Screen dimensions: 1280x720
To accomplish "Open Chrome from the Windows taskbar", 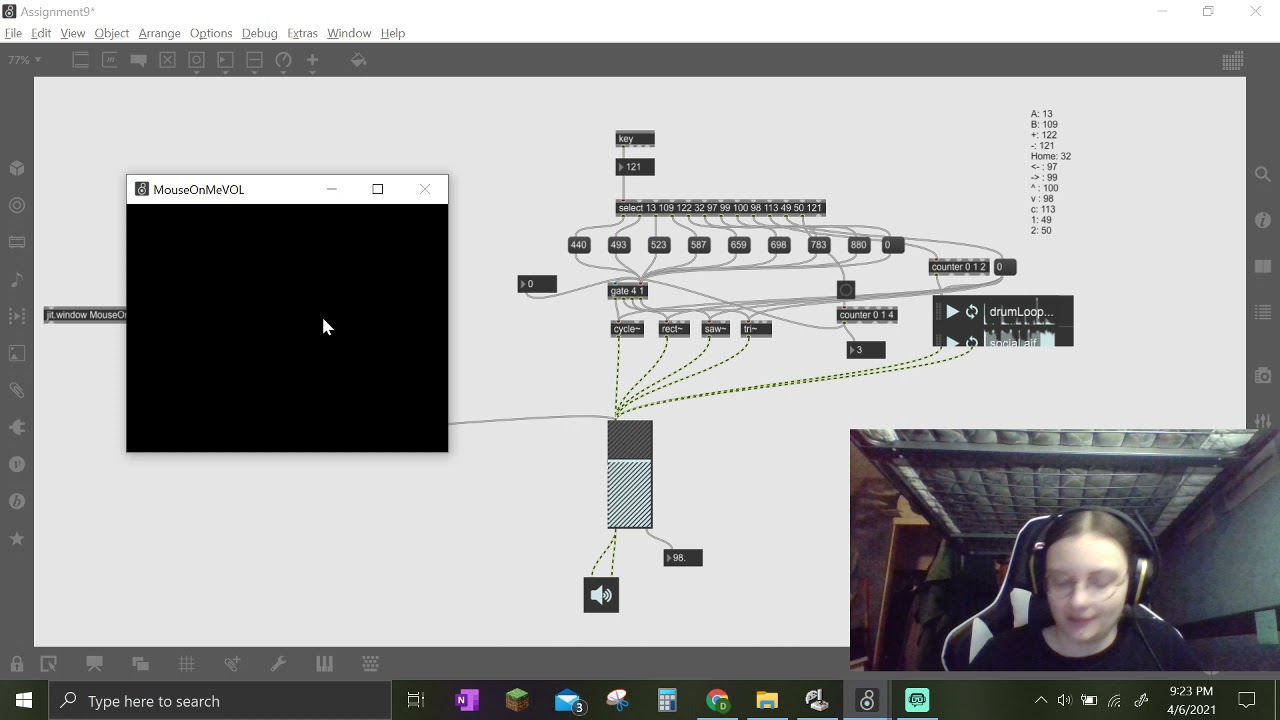I will (717, 701).
